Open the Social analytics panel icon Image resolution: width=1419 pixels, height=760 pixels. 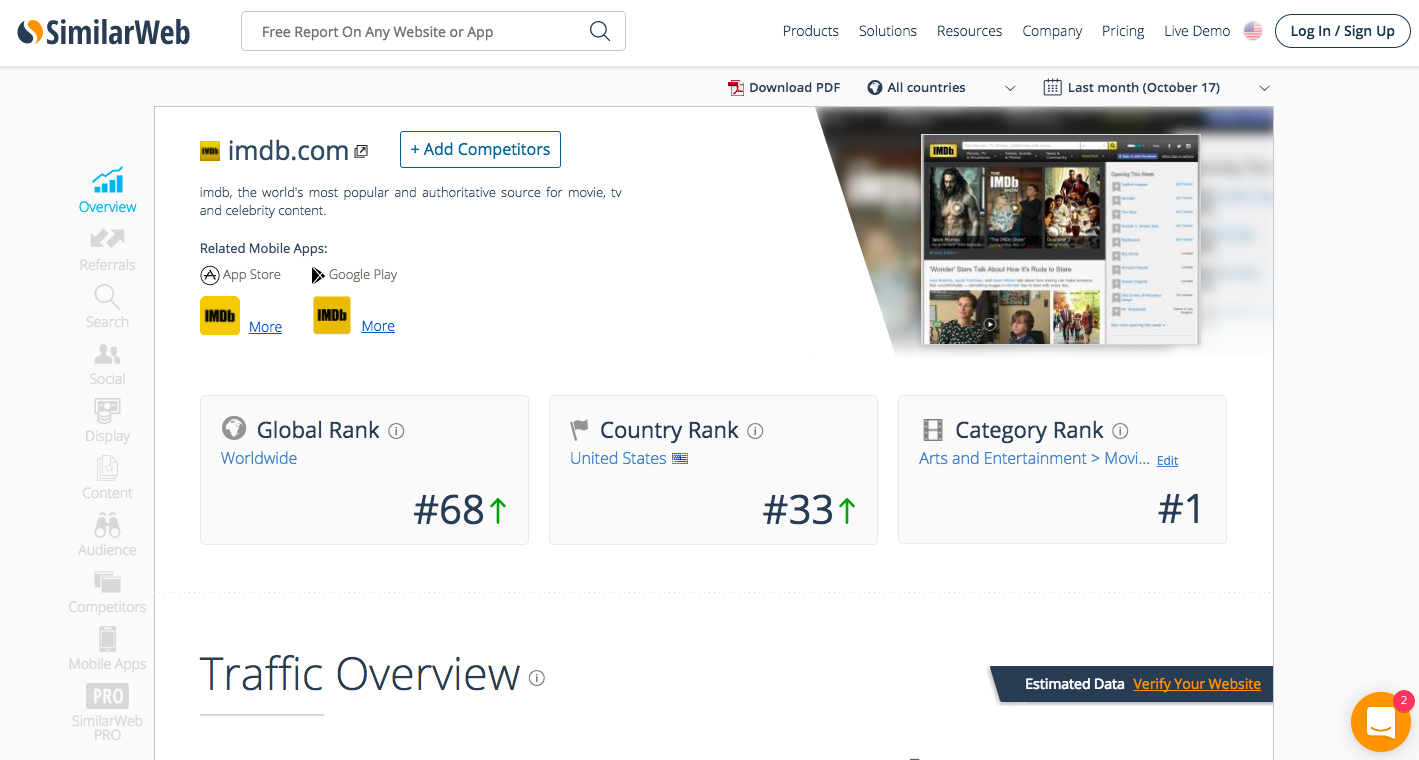pos(107,354)
